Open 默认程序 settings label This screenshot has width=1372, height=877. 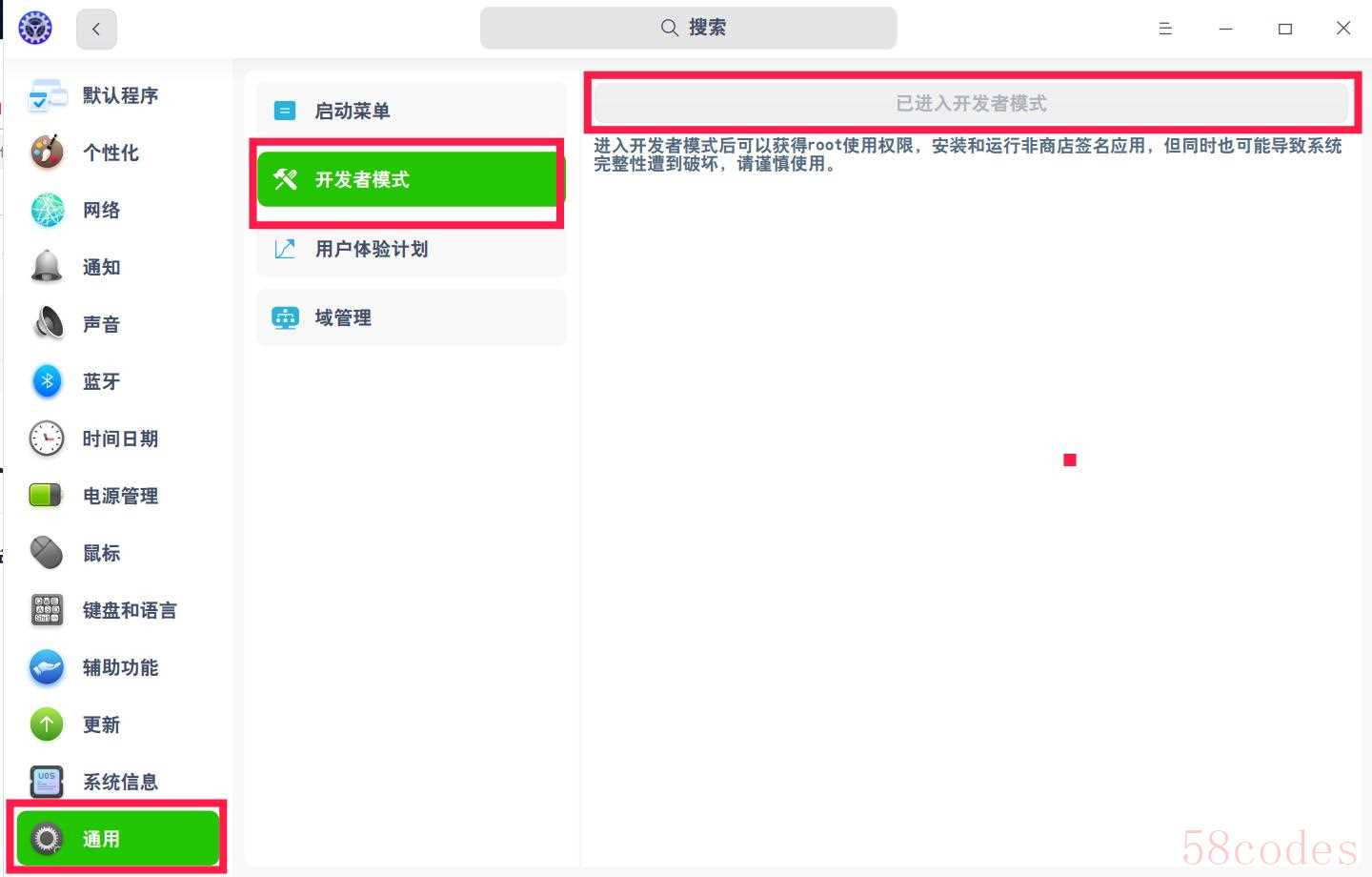coord(120,95)
